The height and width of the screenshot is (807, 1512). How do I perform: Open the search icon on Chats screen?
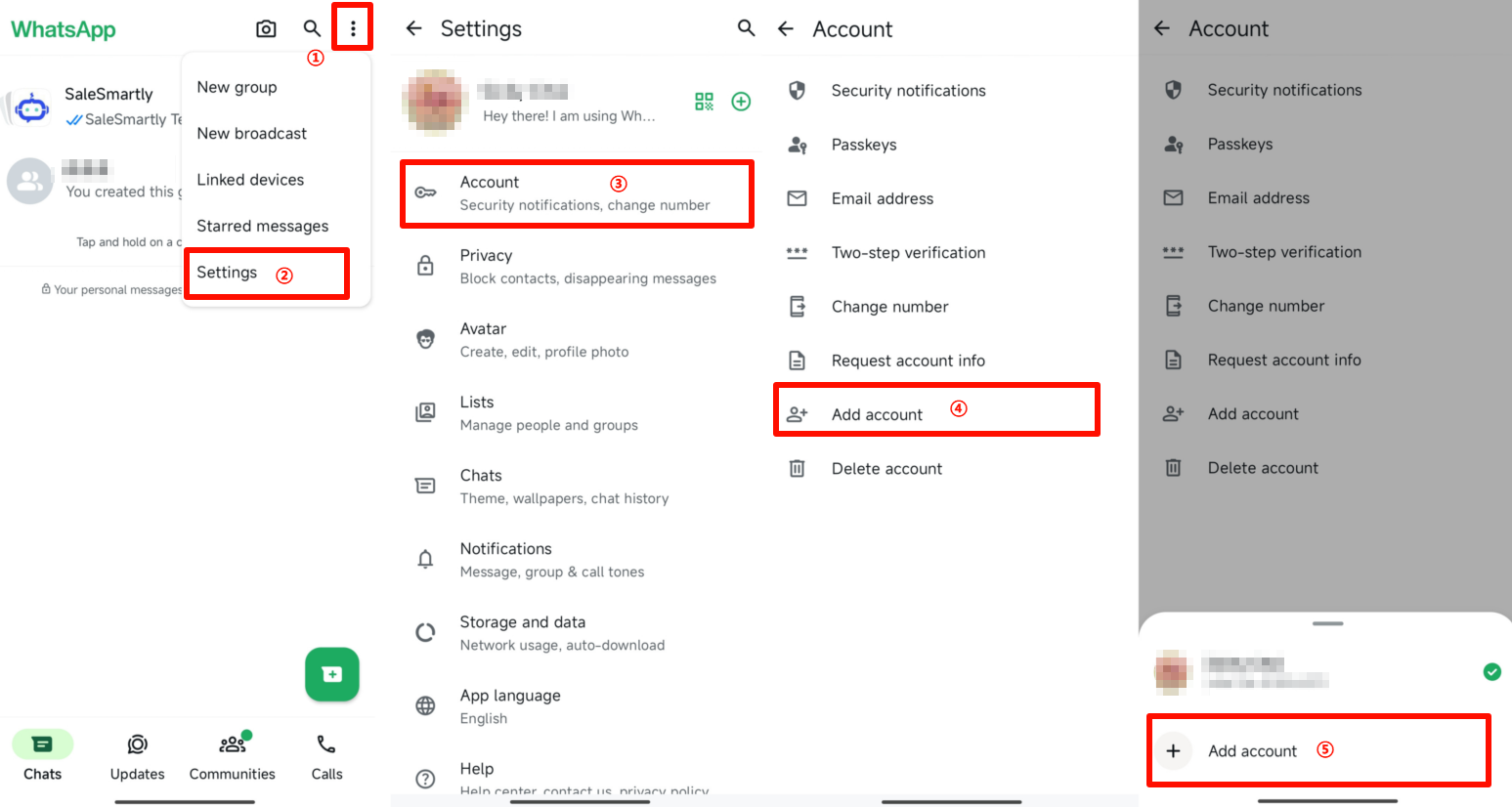tap(312, 28)
